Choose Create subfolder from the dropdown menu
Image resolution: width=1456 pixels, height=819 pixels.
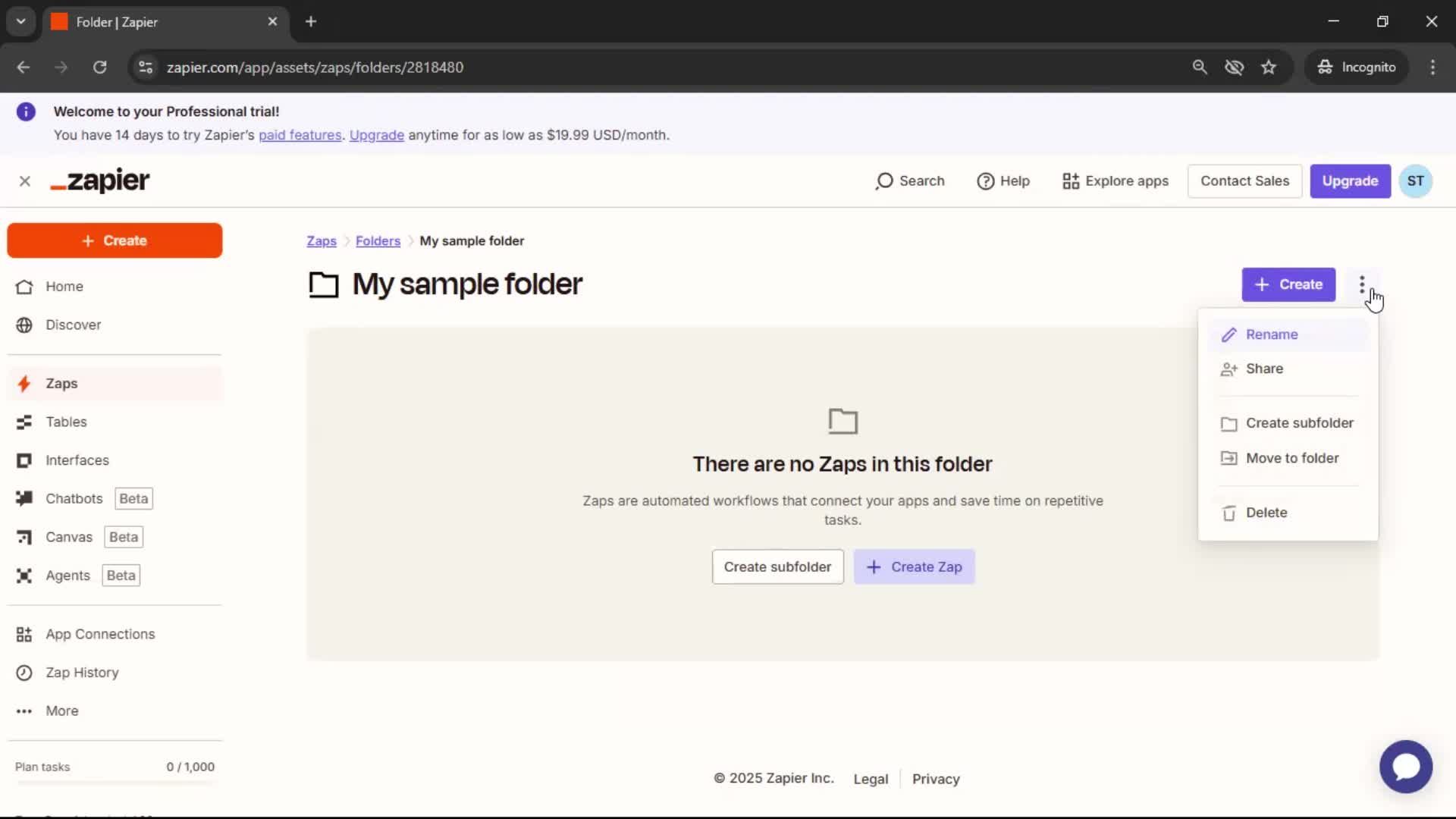(x=1288, y=423)
